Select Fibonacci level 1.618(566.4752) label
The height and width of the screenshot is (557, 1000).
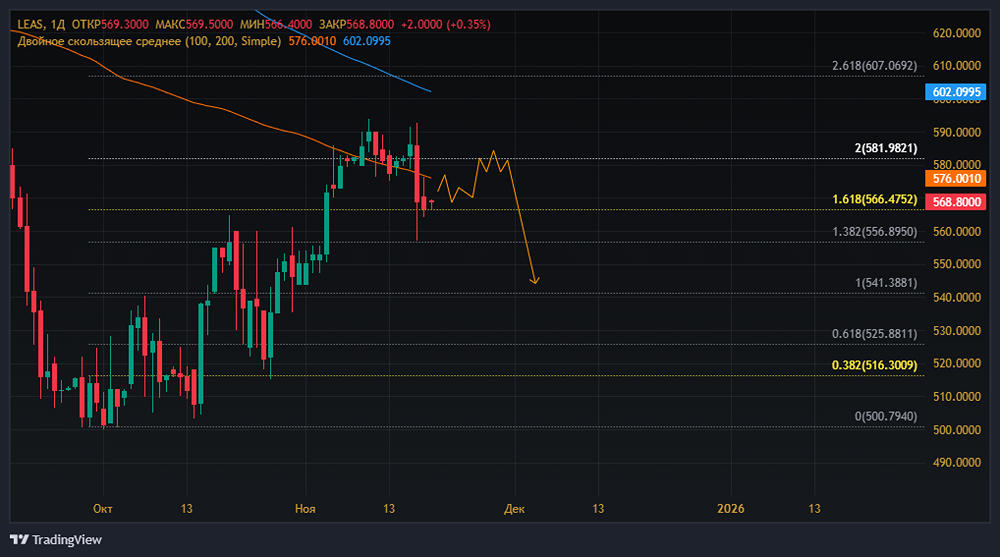coord(874,200)
